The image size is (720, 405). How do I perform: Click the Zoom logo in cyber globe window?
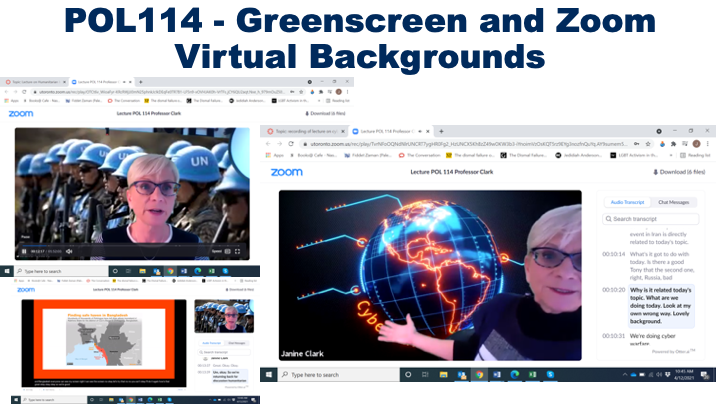(x=287, y=172)
